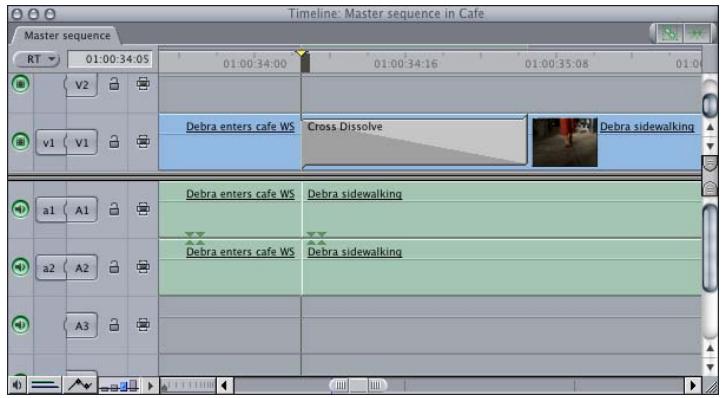Click stereo pair indicator on Debra enters cafe
This screenshot has height=398, width=723.
pyautogui.click(x=195, y=238)
